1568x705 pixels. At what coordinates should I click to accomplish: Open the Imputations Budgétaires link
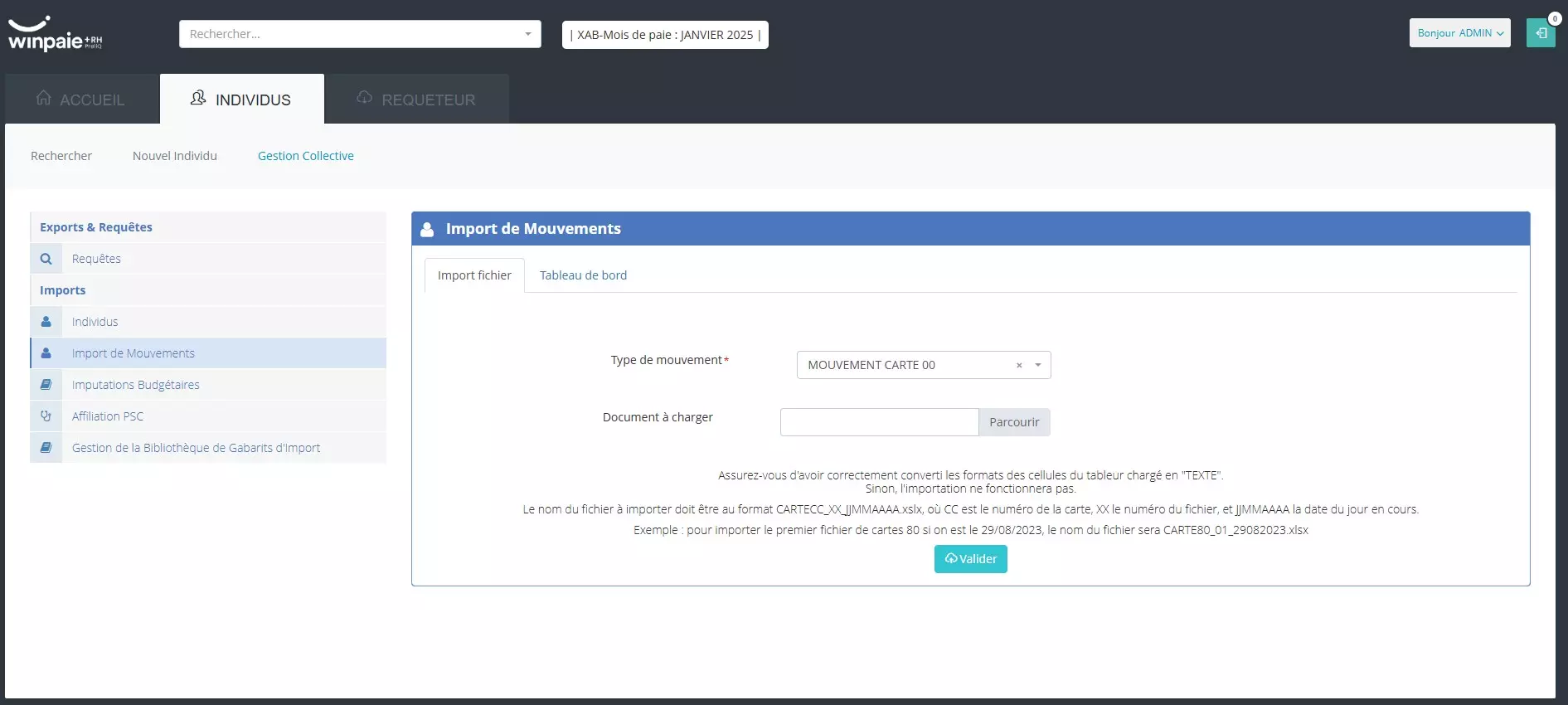click(x=136, y=385)
